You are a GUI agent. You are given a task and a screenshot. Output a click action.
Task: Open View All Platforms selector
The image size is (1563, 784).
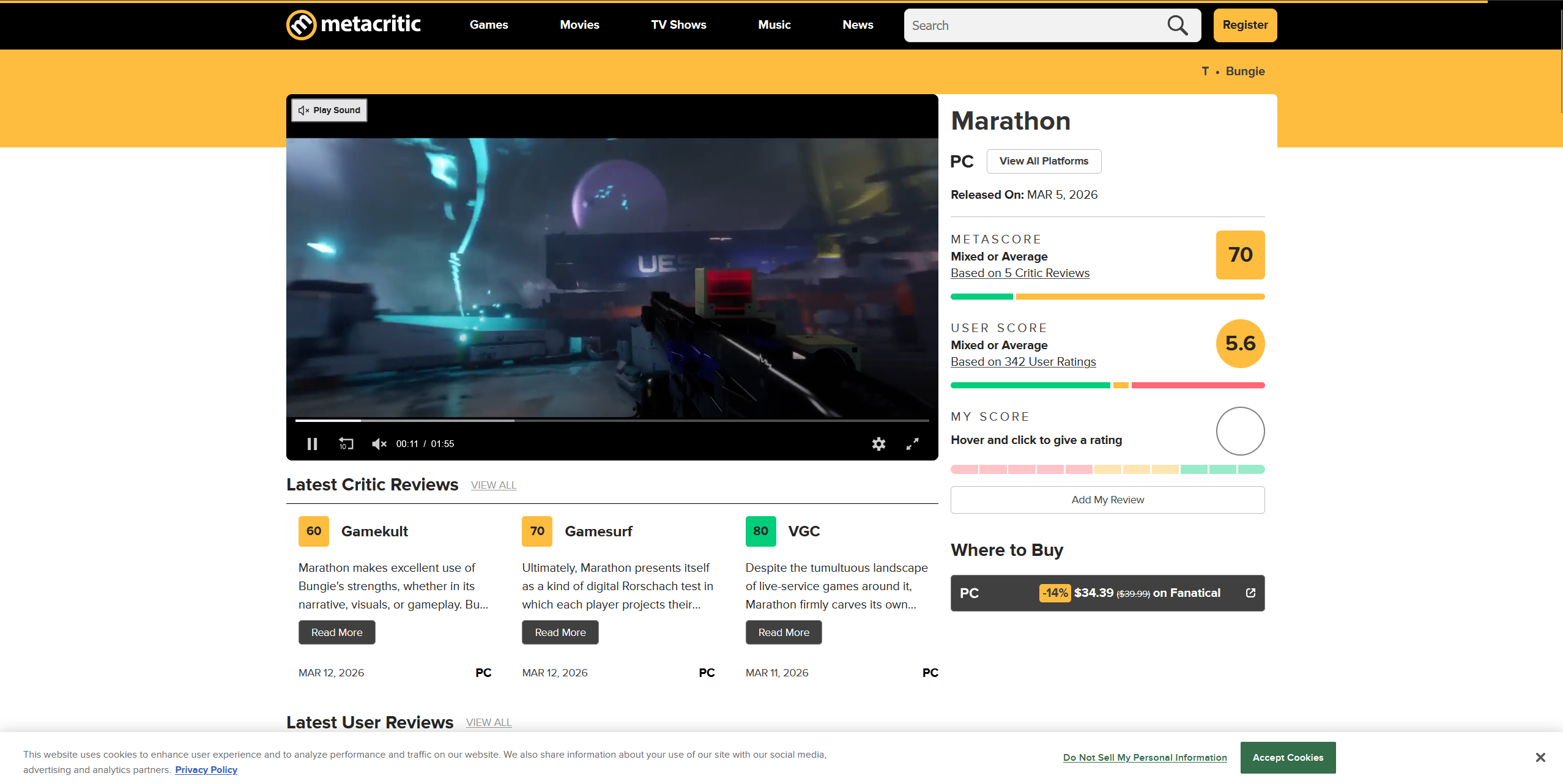1044,161
